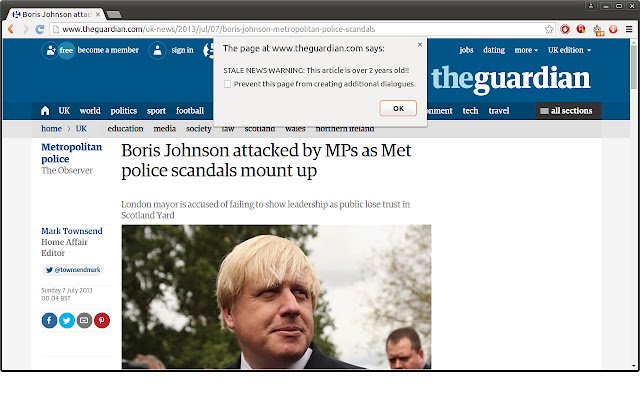
Task: Open Chrome hamburger menu icon
Action: pos(629,29)
